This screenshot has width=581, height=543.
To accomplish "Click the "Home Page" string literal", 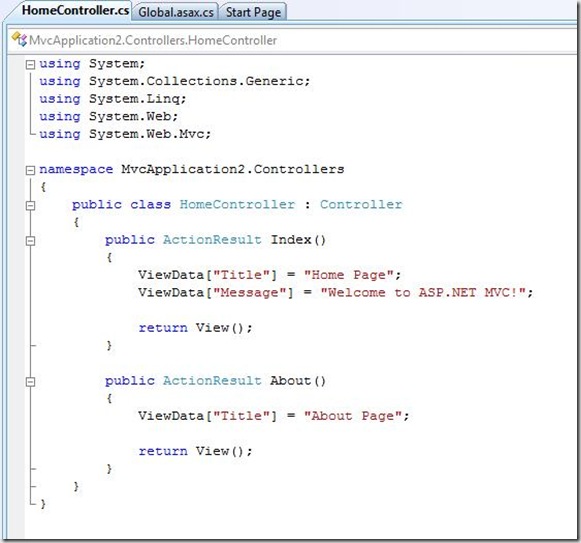I will click(349, 275).
